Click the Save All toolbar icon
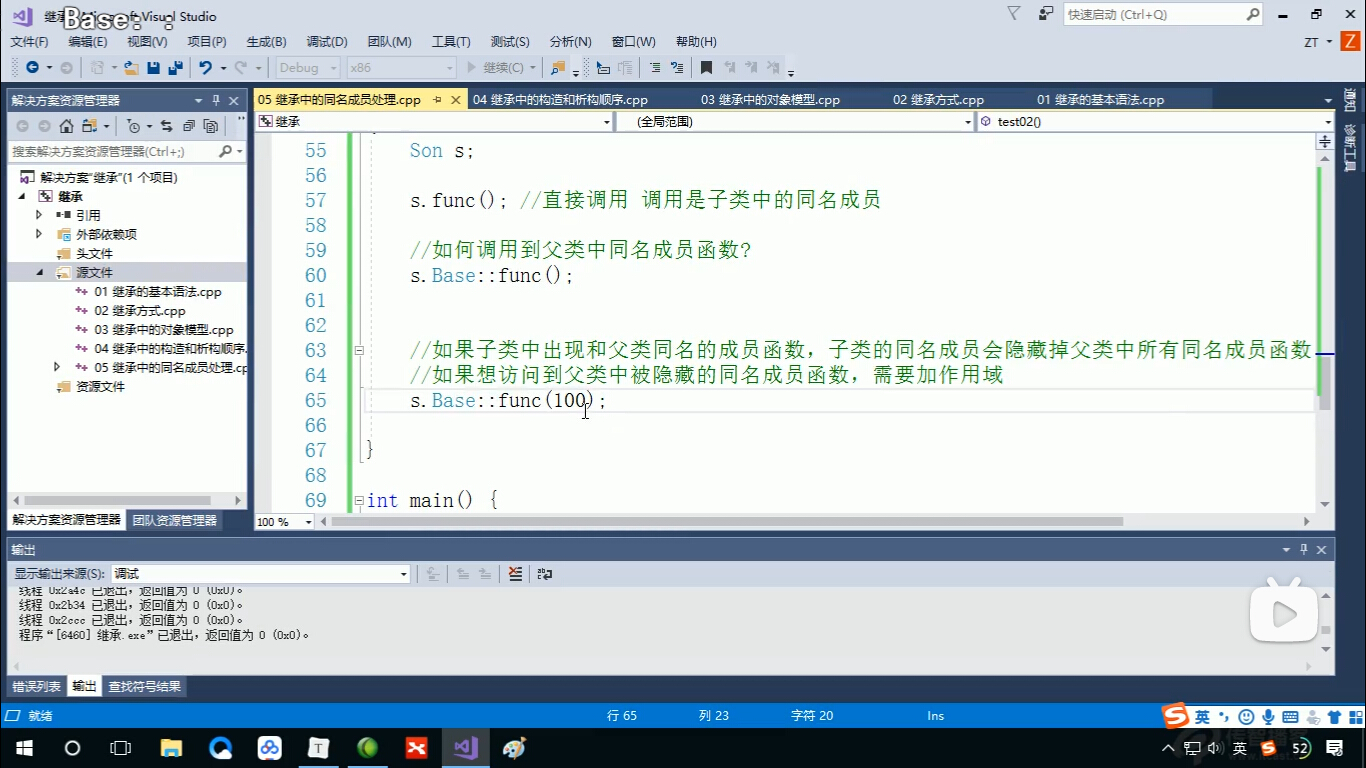1366x768 pixels. (175, 68)
